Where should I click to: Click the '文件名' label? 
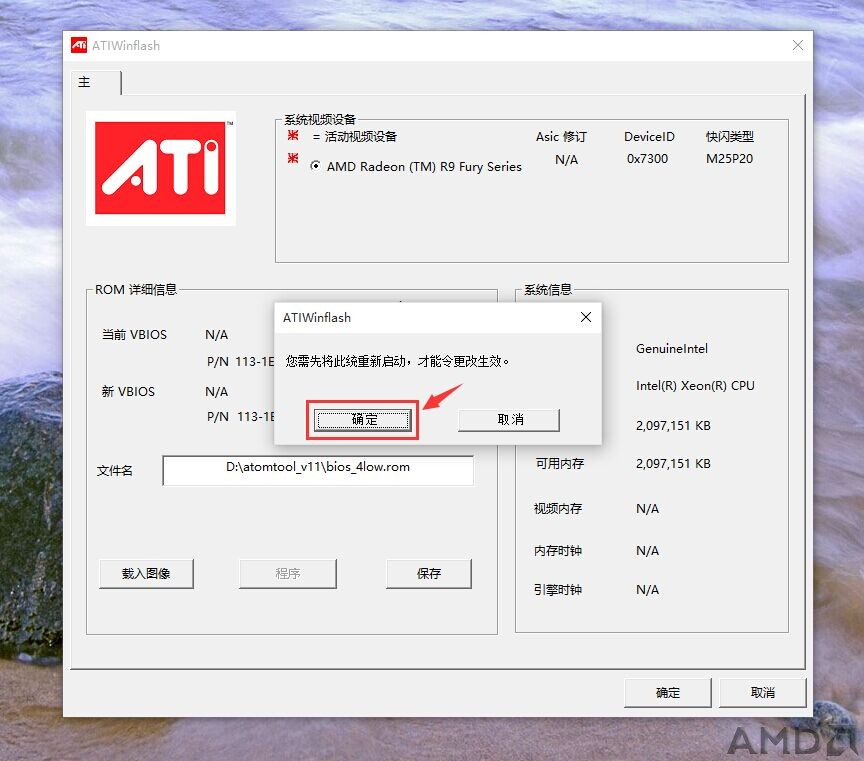pyautogui.click(x=115, y=471)
